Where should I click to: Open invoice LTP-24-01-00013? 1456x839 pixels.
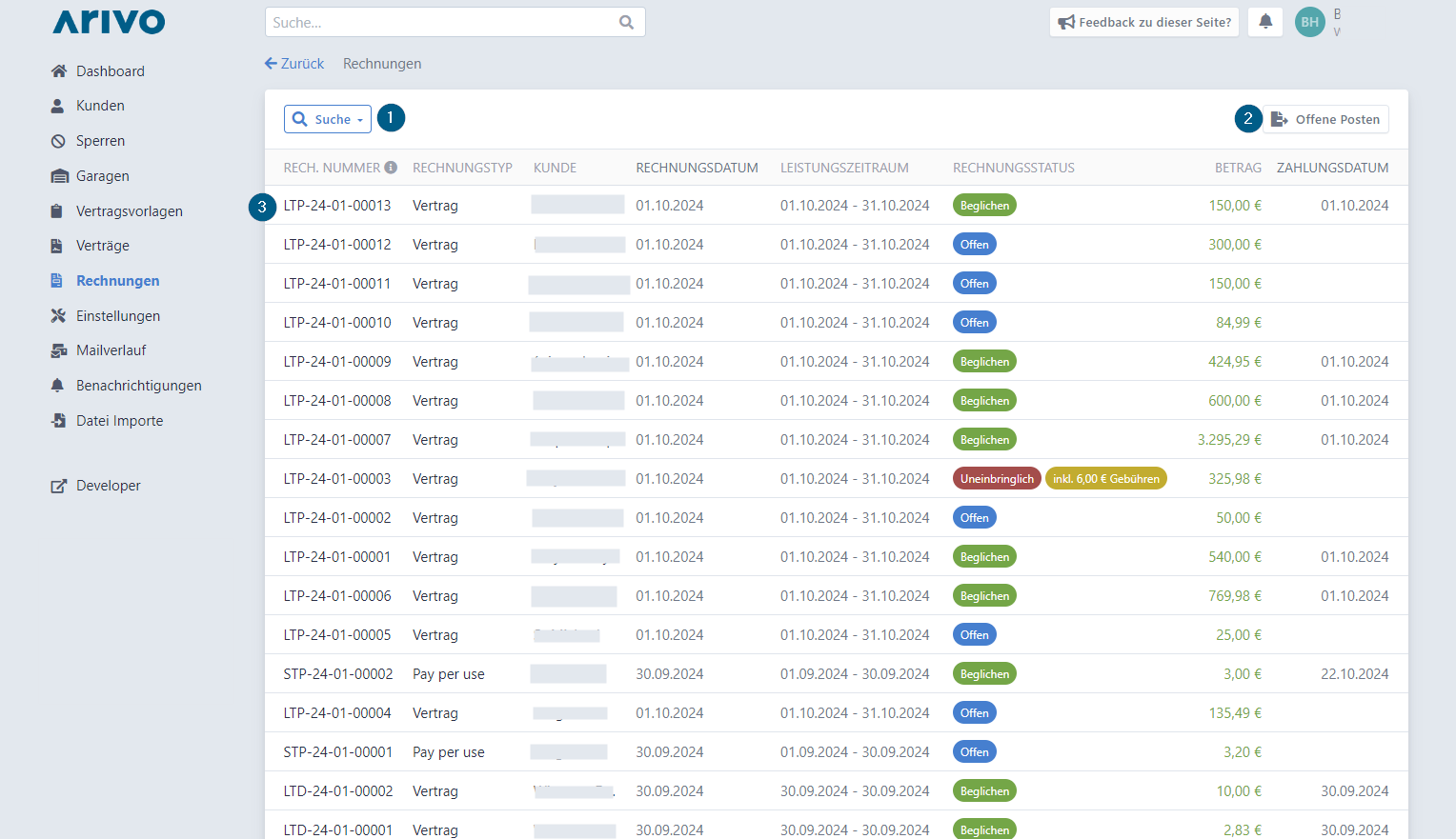[337, 206]
